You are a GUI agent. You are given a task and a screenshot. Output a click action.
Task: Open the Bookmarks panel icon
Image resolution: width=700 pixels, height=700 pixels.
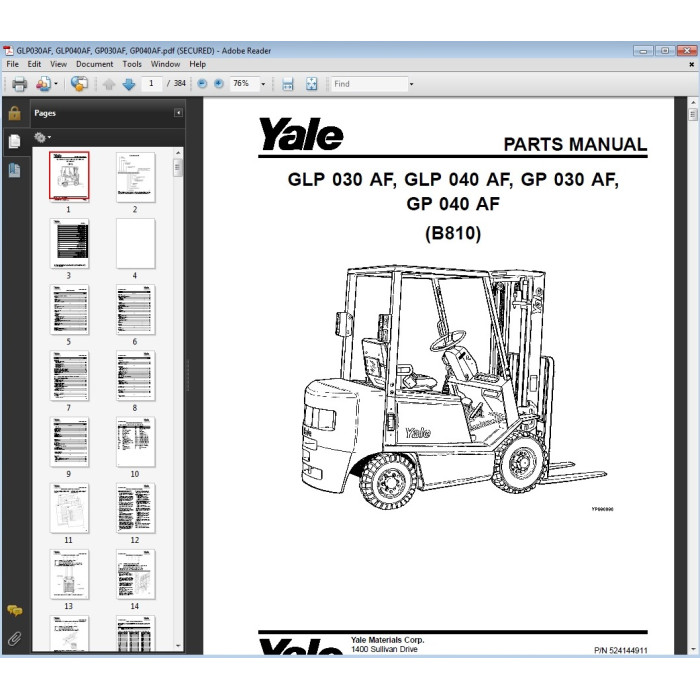(x=14, y=170)
